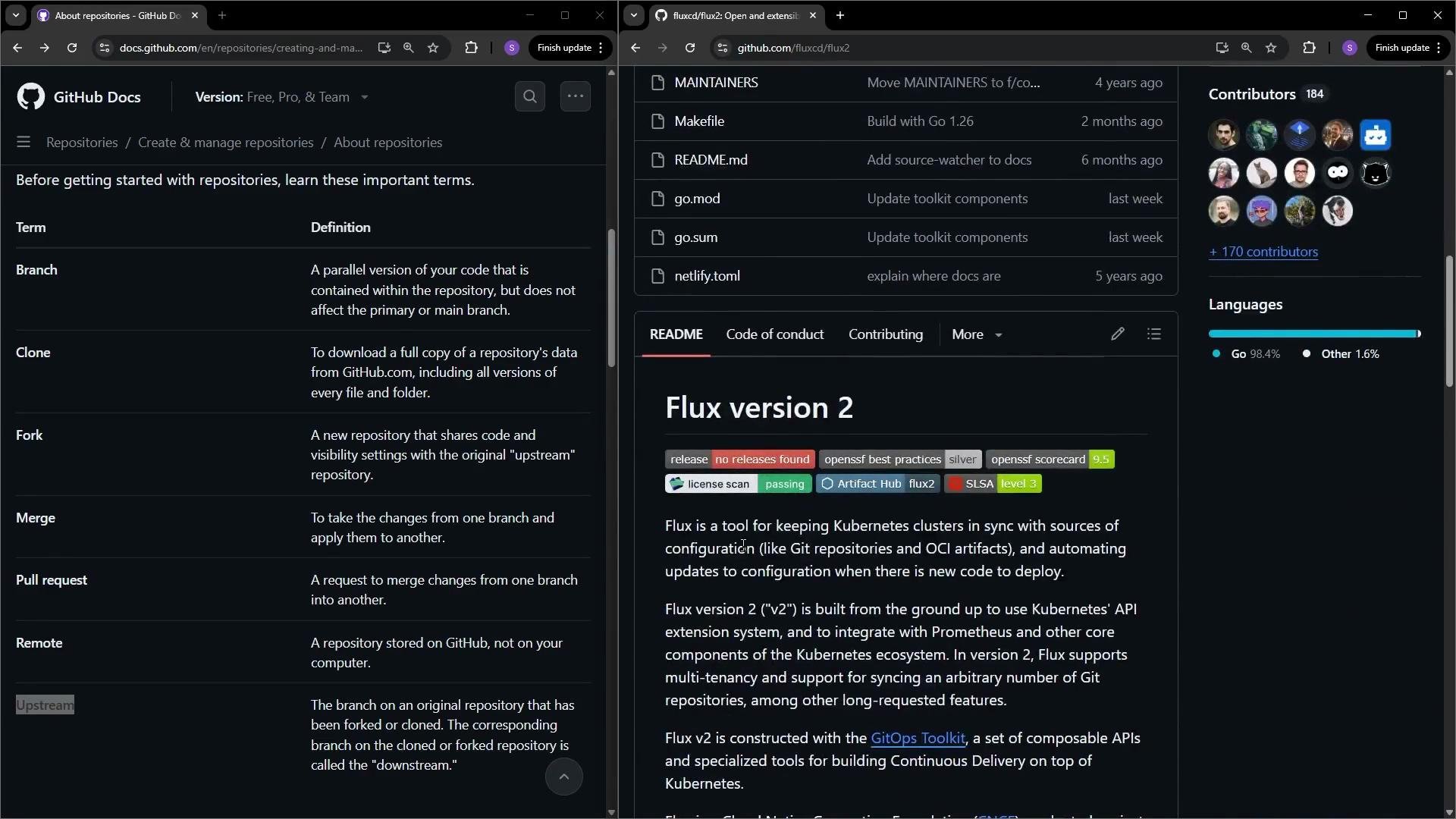Select the README tab
This screenshot has height=819, width=1456.
676,334
